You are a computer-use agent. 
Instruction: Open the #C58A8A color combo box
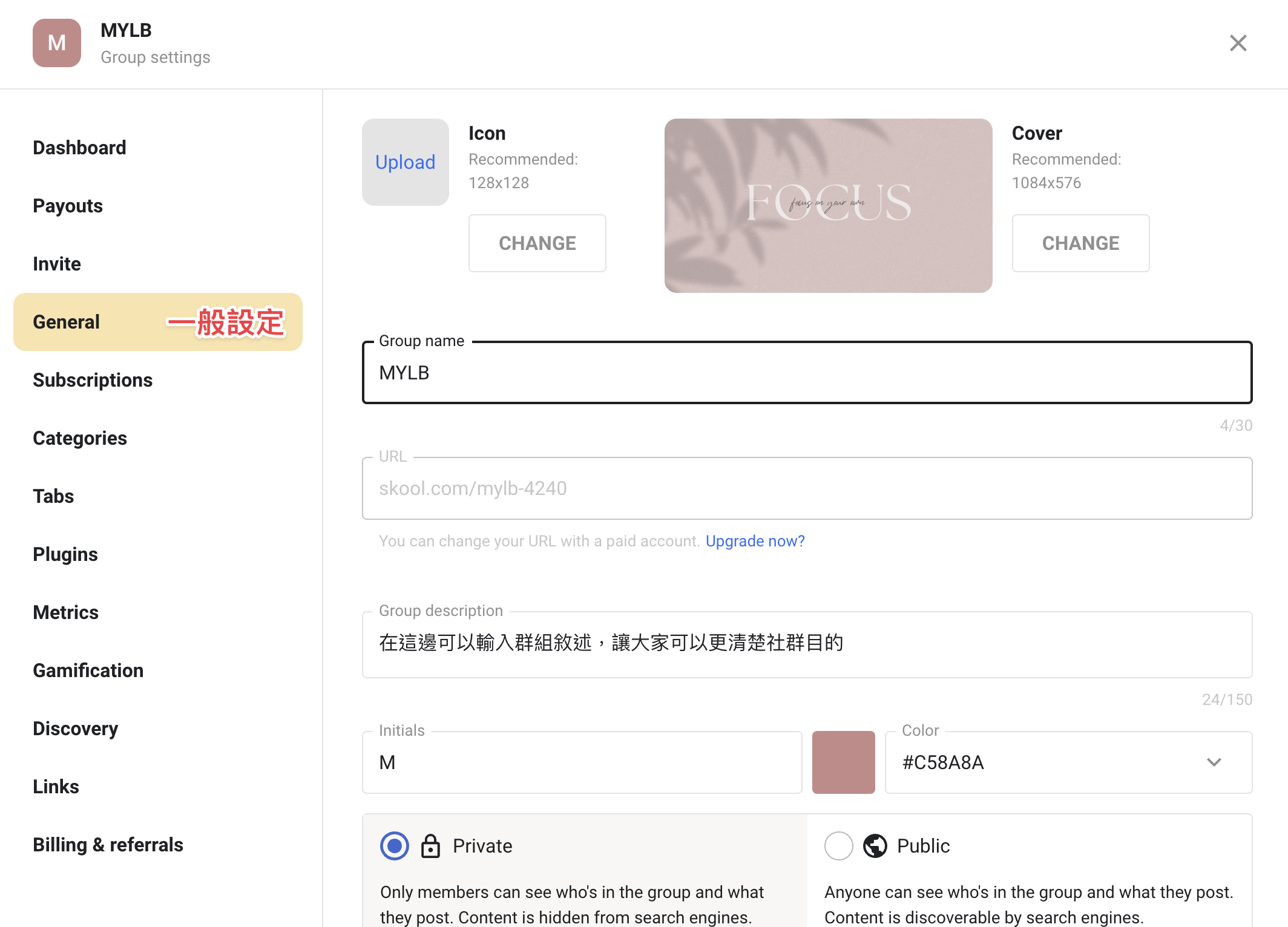1069,762
